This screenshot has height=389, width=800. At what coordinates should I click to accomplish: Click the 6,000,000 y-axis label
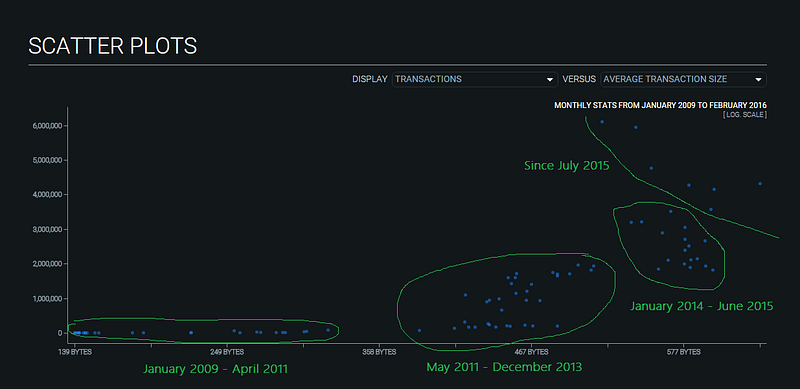click(x=47, y=126)
